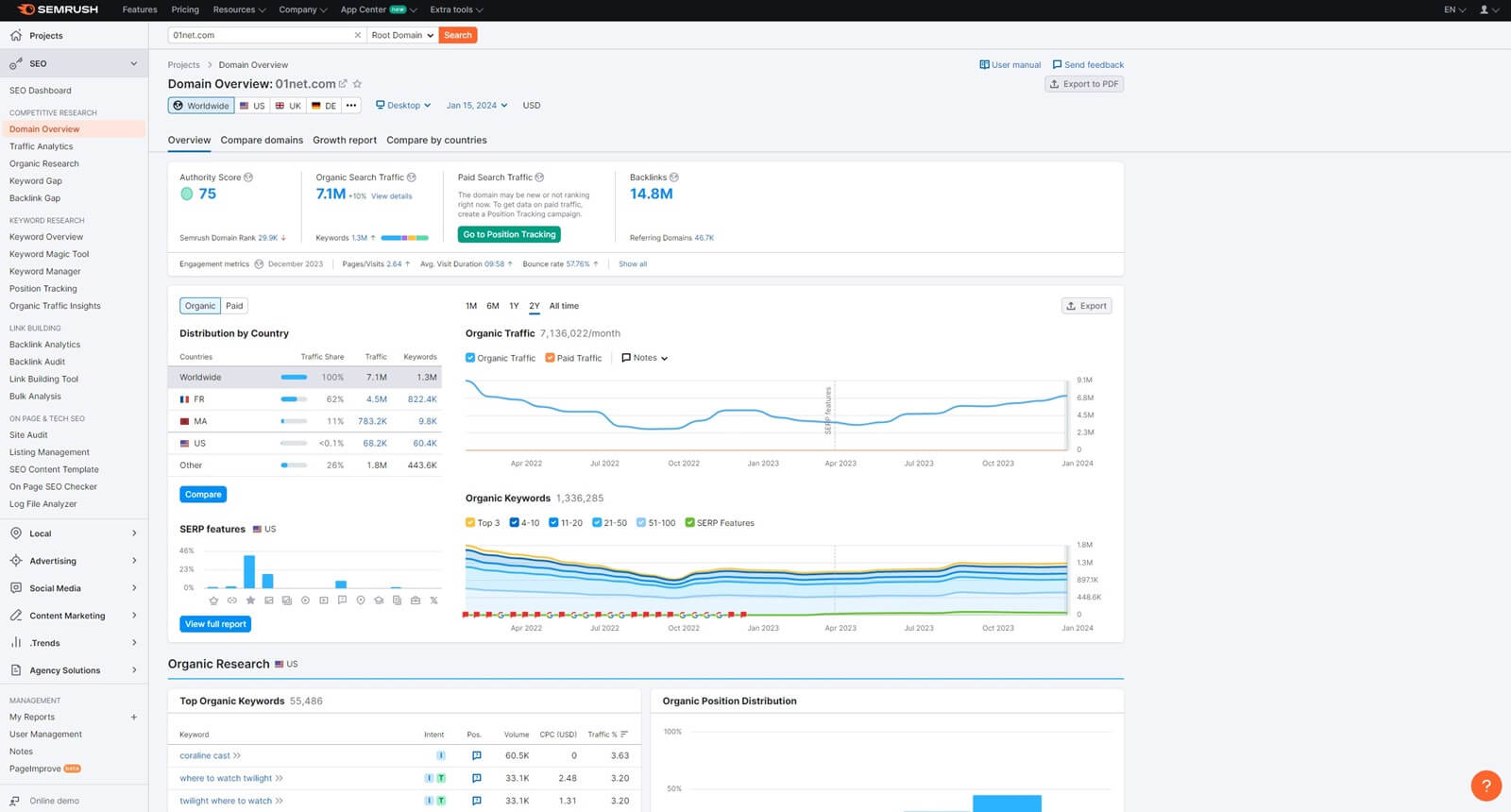Click the Agency Solutions document icon

click(x=16, y=670)
